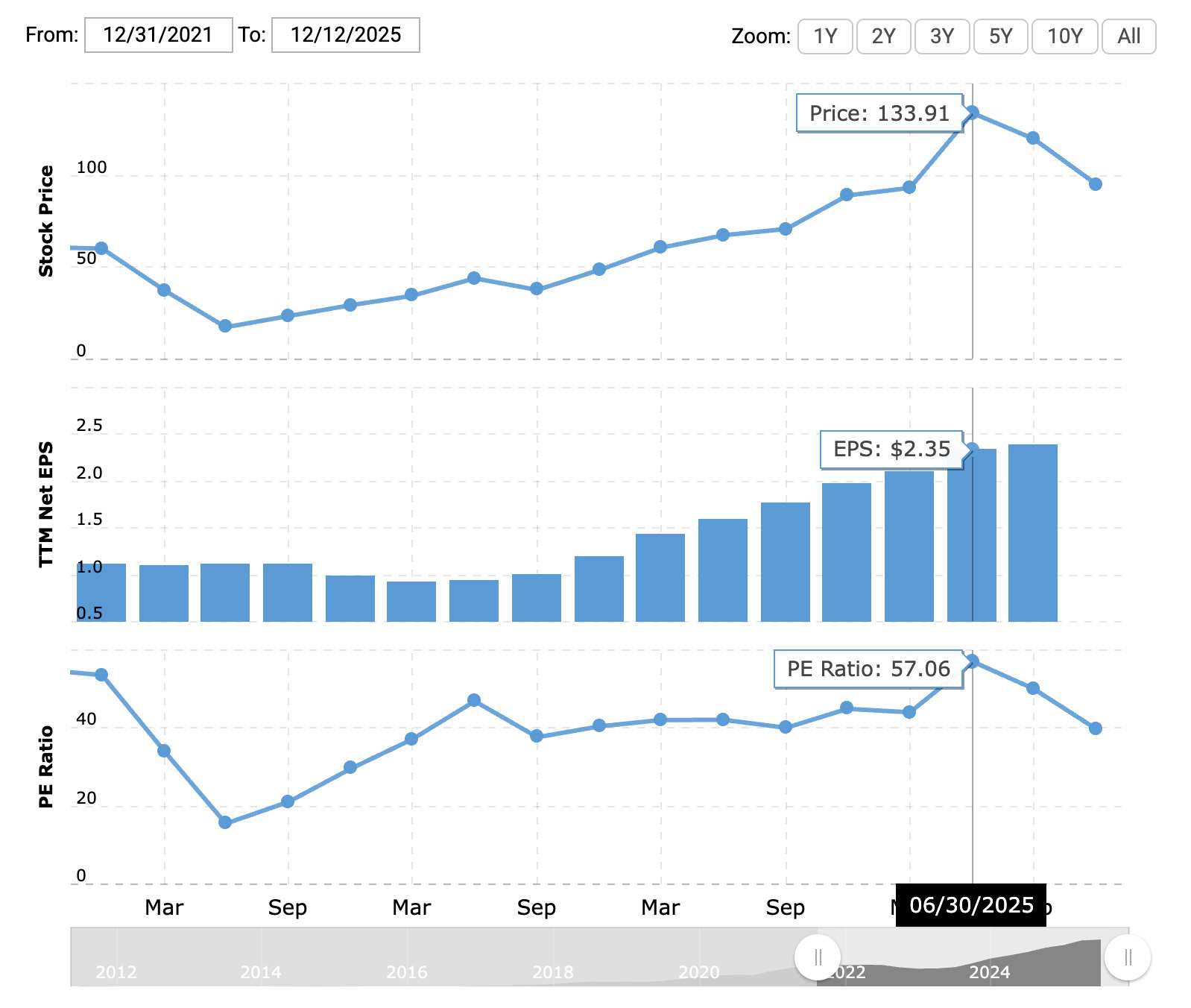Click the last PE ratio data point
Image resolution: width=1191 pixels, height=1008 pixels.
pos(1095,728)
